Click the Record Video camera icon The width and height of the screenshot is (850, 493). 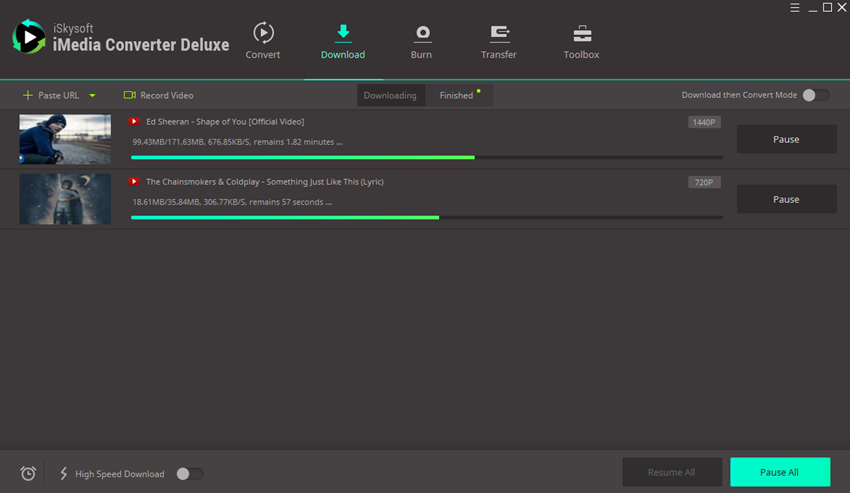[130, 95]
